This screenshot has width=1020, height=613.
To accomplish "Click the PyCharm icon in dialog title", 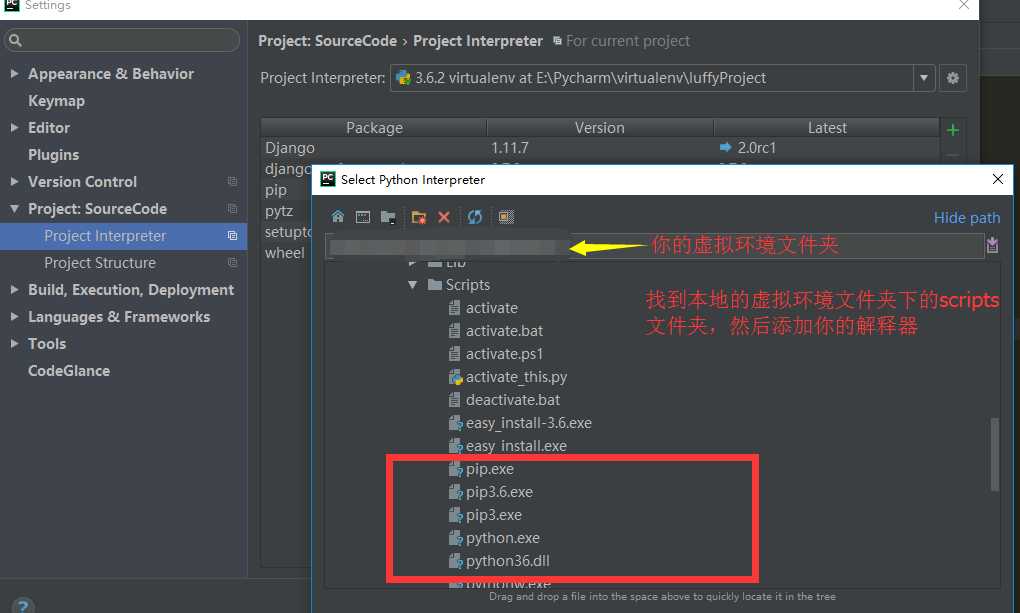I will coord(328,179).
